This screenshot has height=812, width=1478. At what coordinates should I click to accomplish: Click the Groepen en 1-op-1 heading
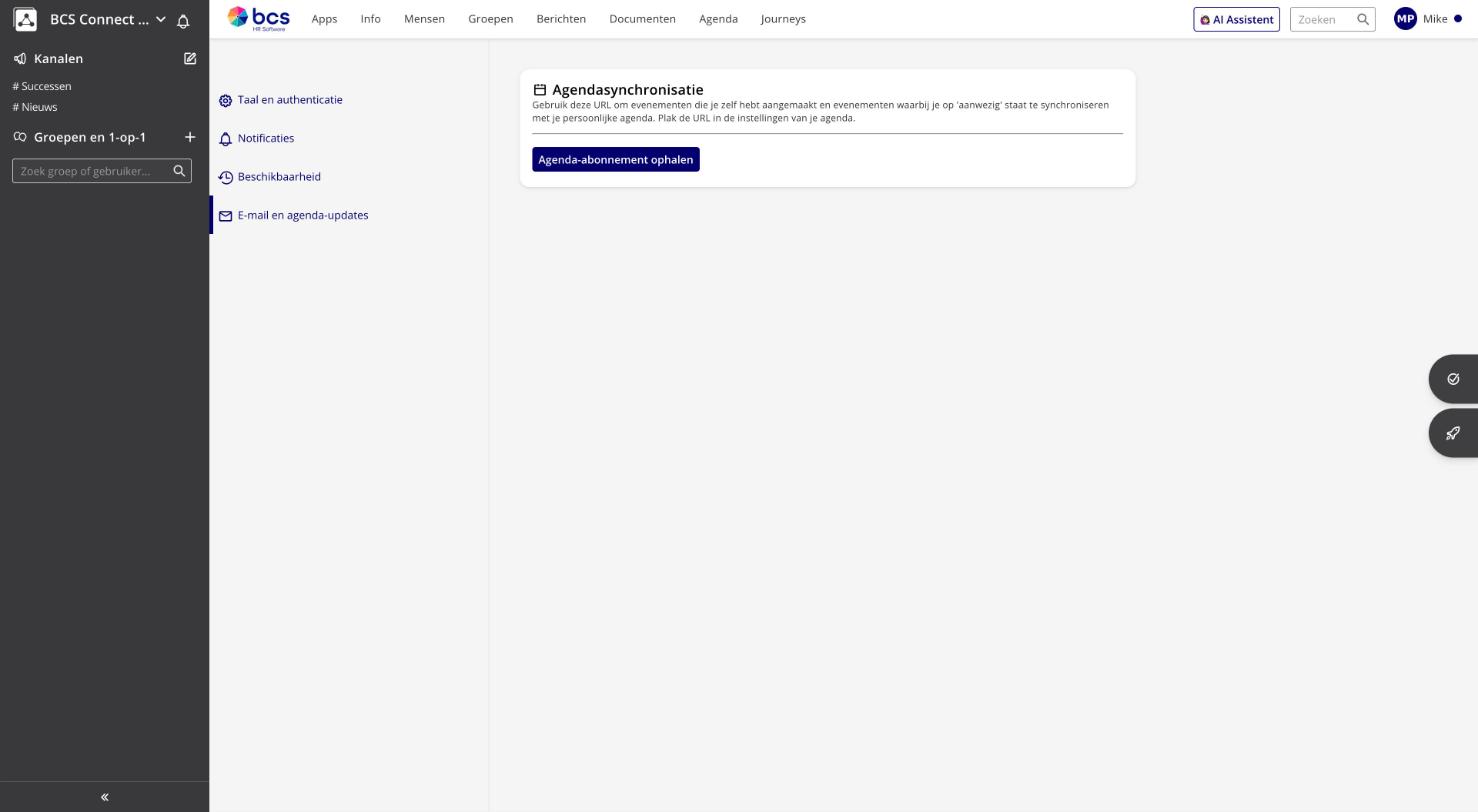tap(90, 137)
